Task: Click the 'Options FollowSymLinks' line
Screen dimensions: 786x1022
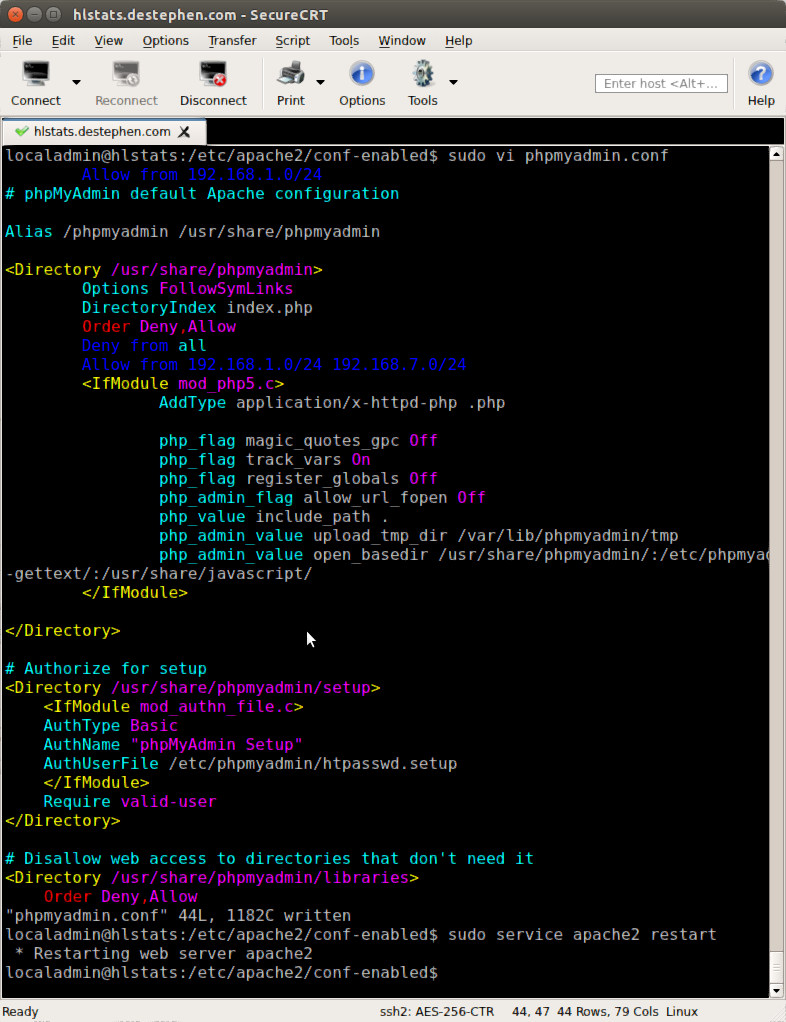Action: click(187, 289)
